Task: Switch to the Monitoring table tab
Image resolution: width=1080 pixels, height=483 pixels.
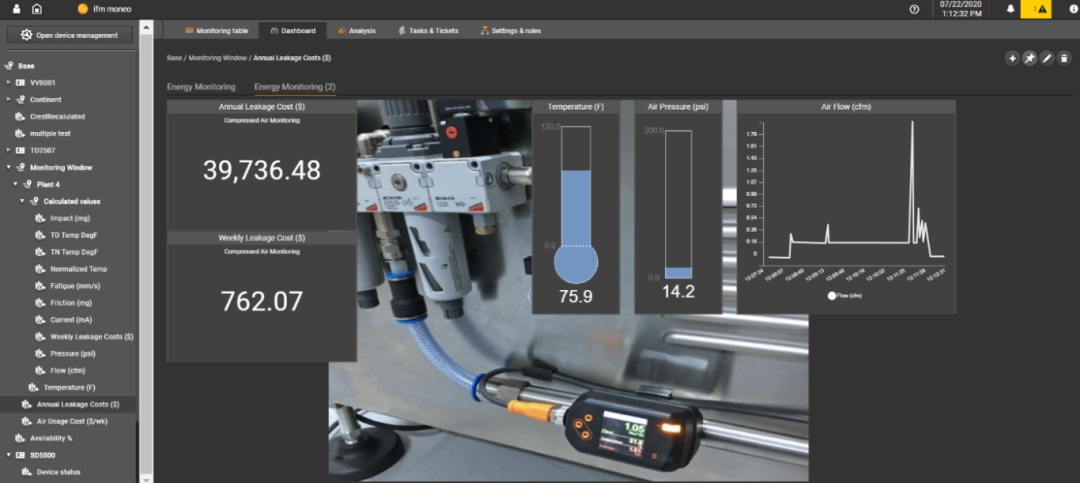Action: click(215, 31)
